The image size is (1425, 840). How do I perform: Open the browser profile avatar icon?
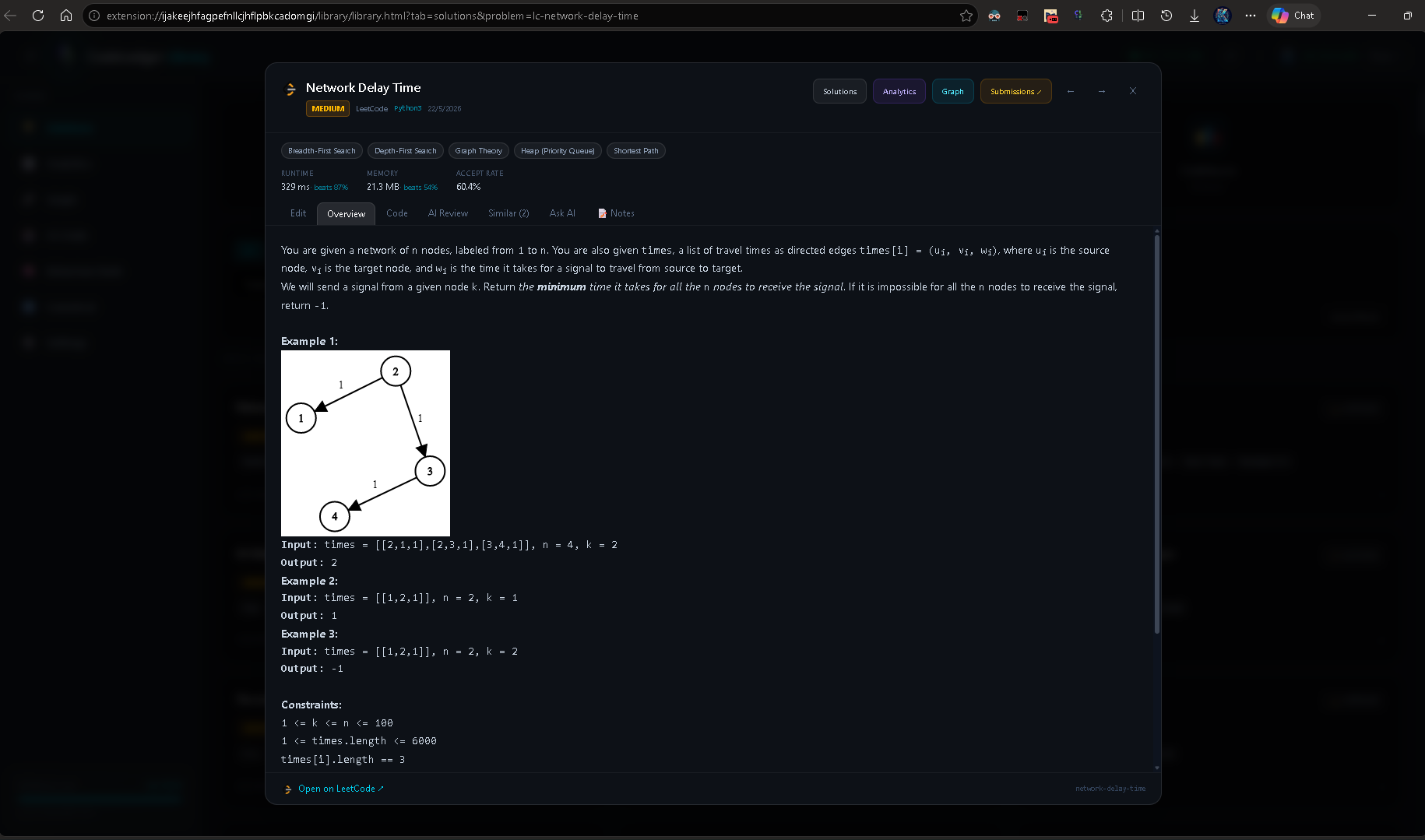point(1223,16)
